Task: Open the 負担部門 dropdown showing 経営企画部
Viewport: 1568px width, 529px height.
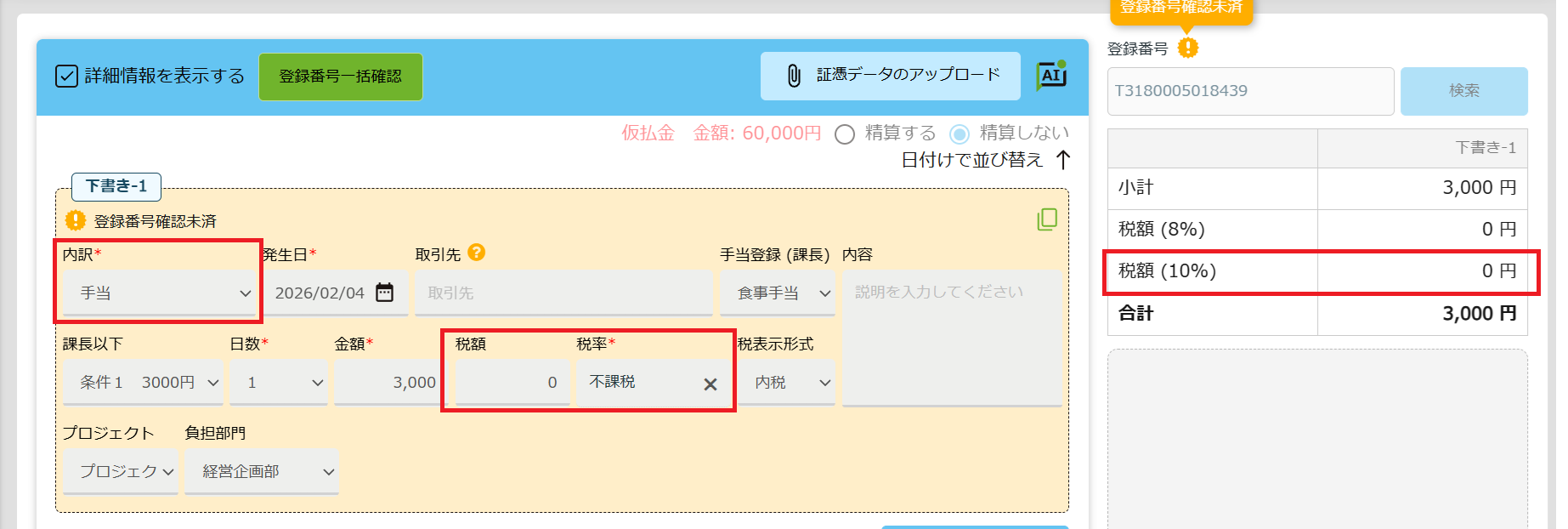Action: pyautogui.click(x=262, y=472)
